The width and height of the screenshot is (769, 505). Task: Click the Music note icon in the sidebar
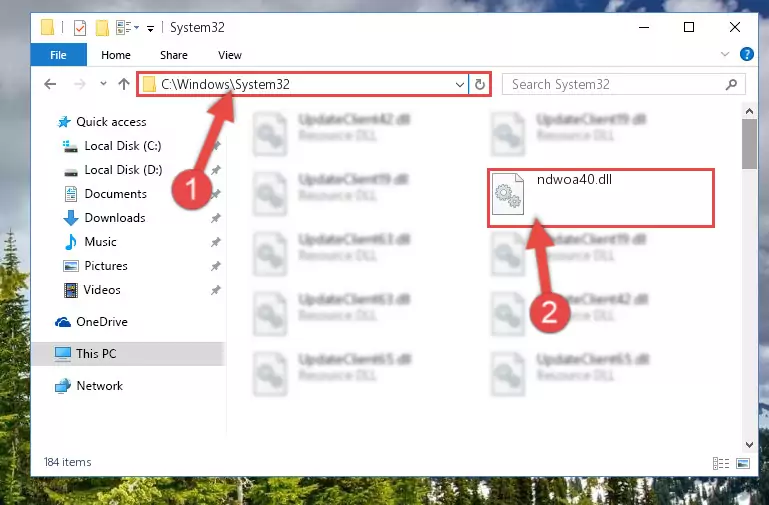(x=71, y=242)
